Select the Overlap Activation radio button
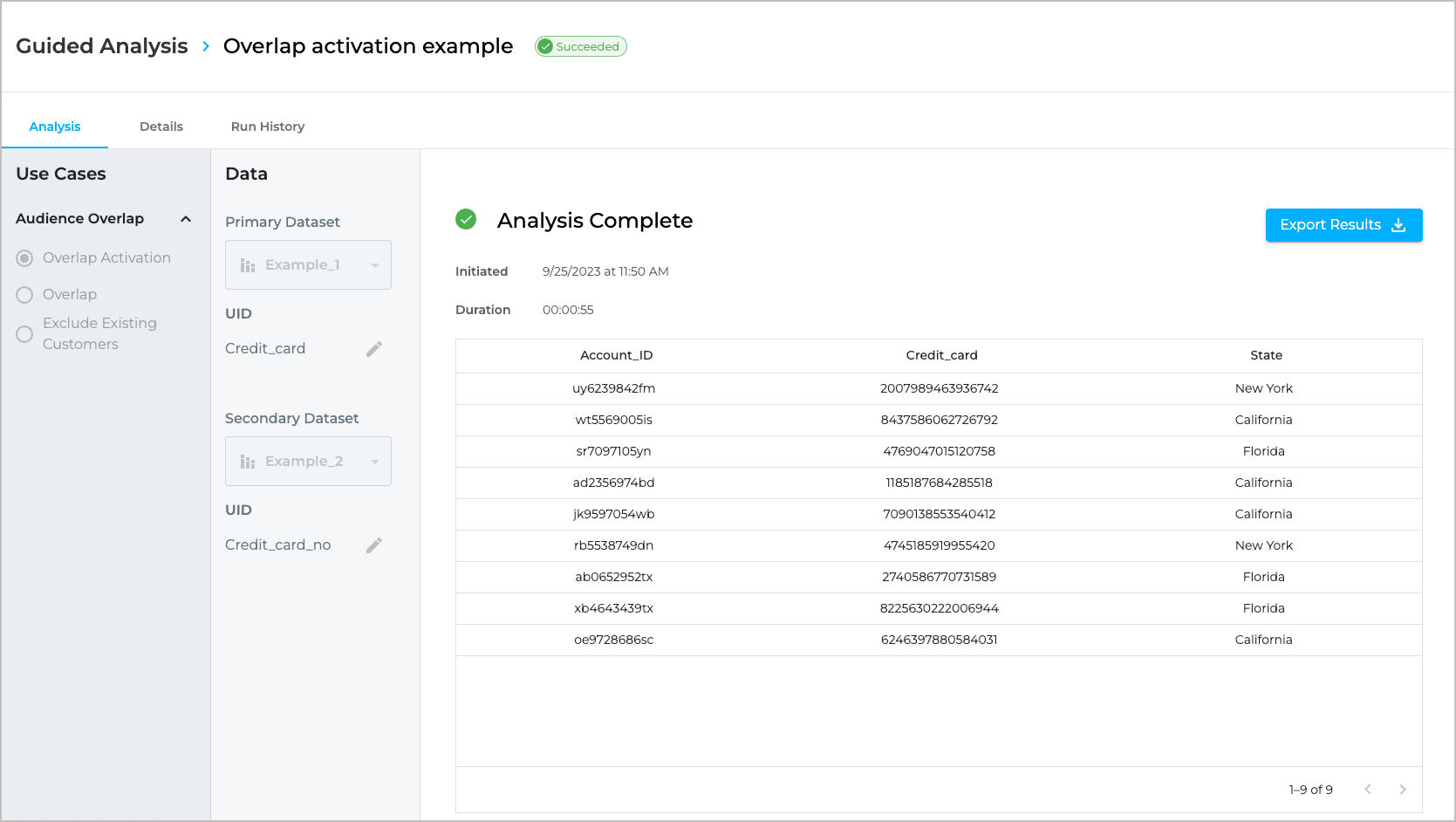Image resolution: width=1456 pixels, height=822 pixels. point(25,258)
